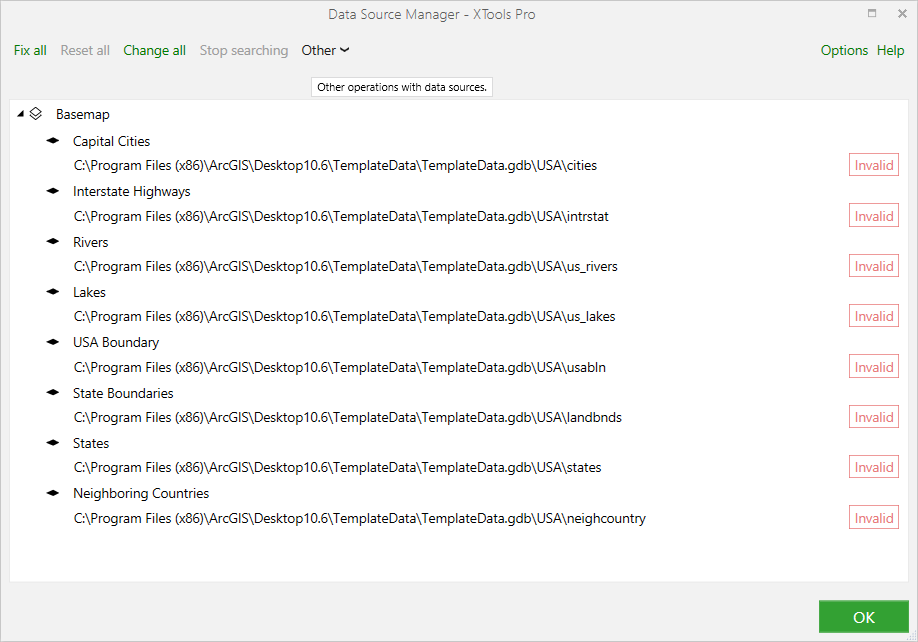Click Change all data sources
The height and width of the screenshot is (642, 918).
(x=155, y=50)
